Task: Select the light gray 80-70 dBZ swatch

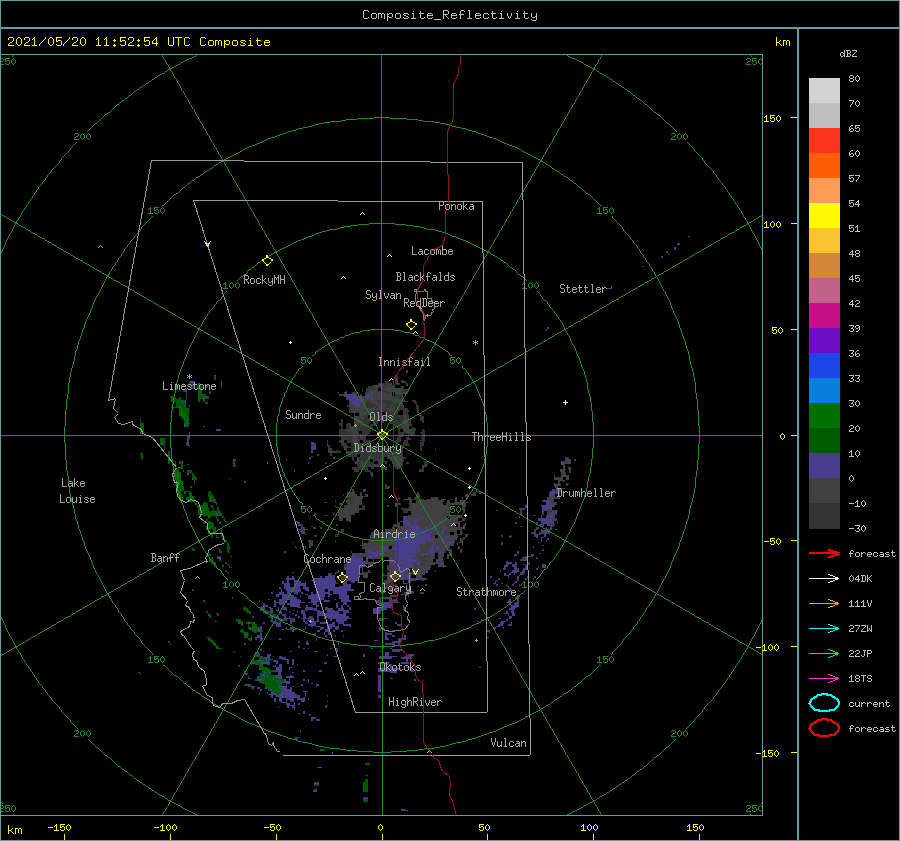Action: coord(824,90)
